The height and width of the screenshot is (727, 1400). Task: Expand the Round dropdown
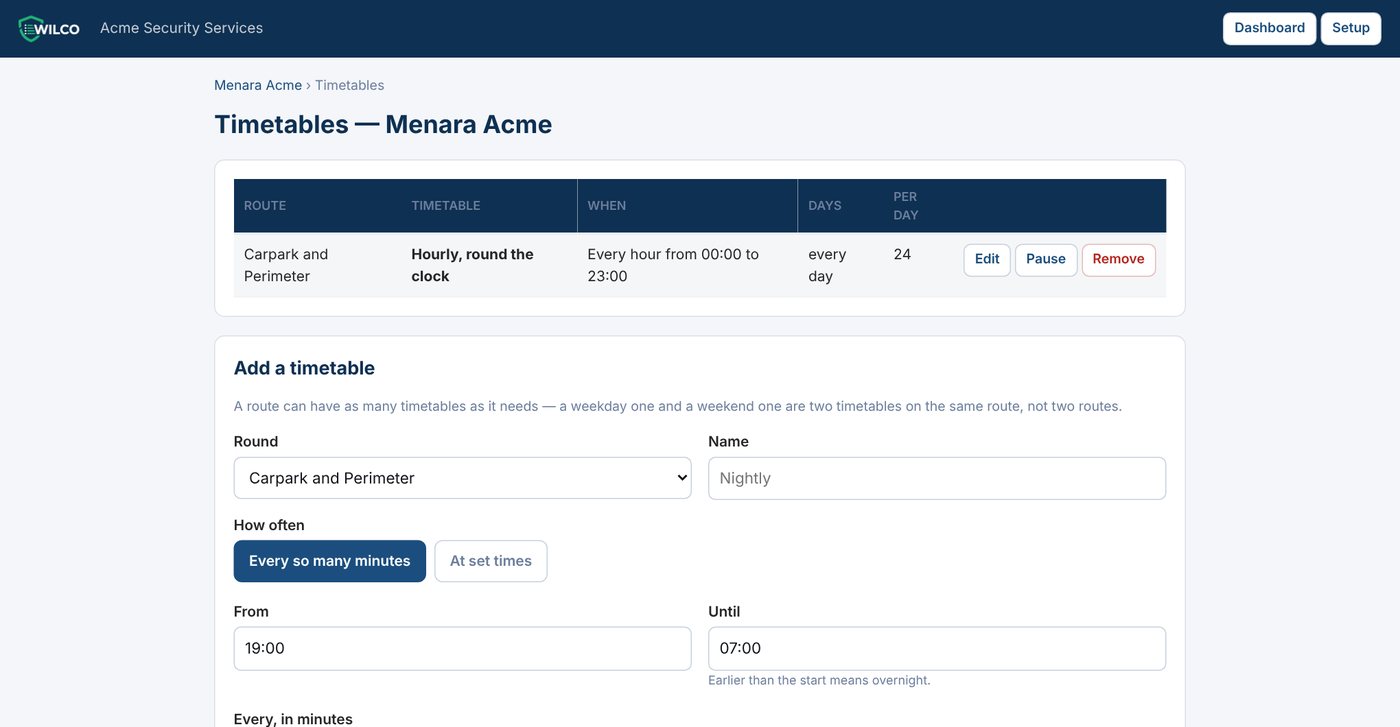(462, 478)
